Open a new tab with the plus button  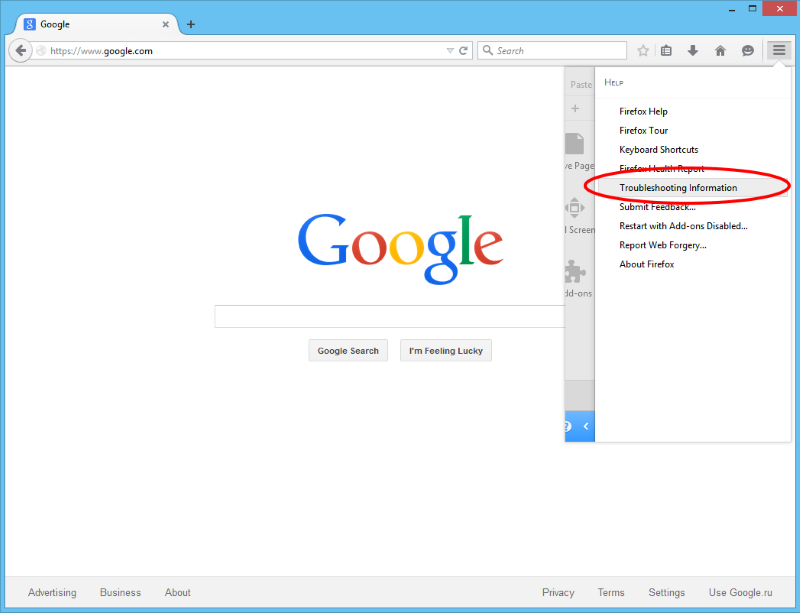click(x=191, y=24)
